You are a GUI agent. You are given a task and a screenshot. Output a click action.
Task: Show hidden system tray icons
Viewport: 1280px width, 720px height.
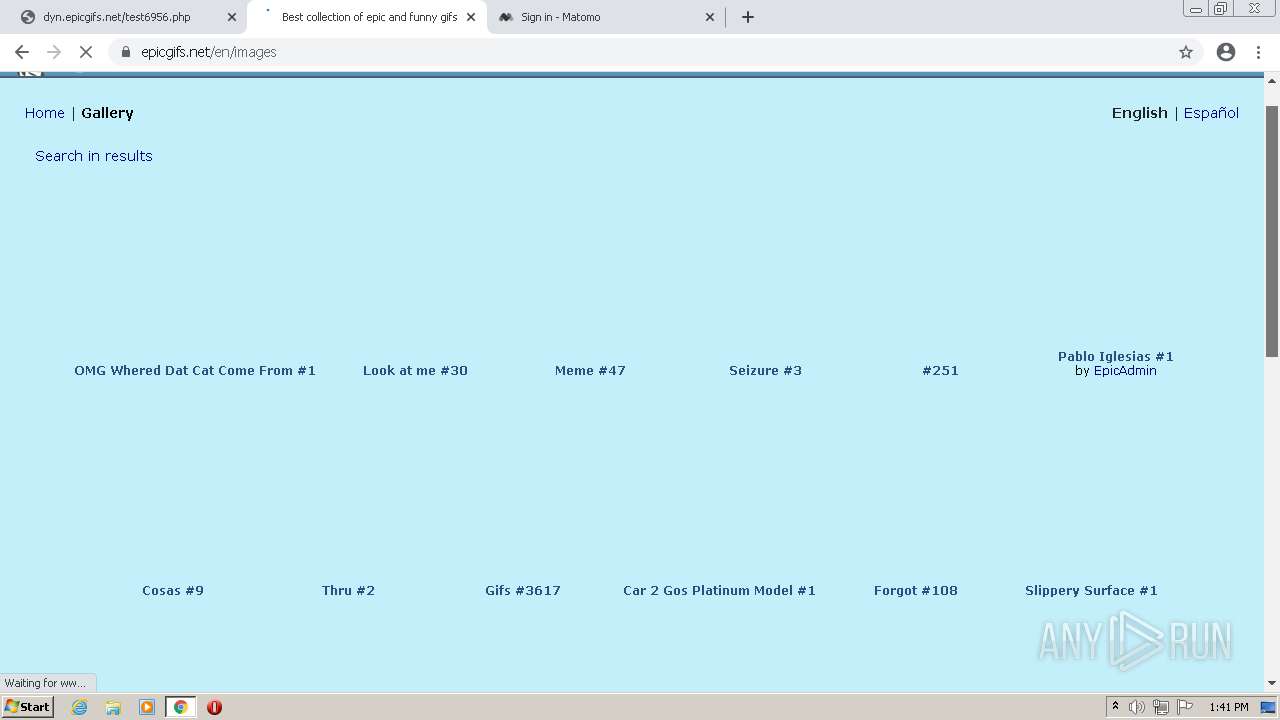coord(1115,707)
